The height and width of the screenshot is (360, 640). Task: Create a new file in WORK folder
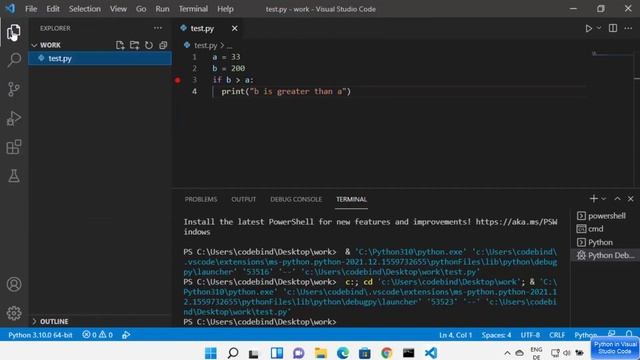(x=120, y=45)
